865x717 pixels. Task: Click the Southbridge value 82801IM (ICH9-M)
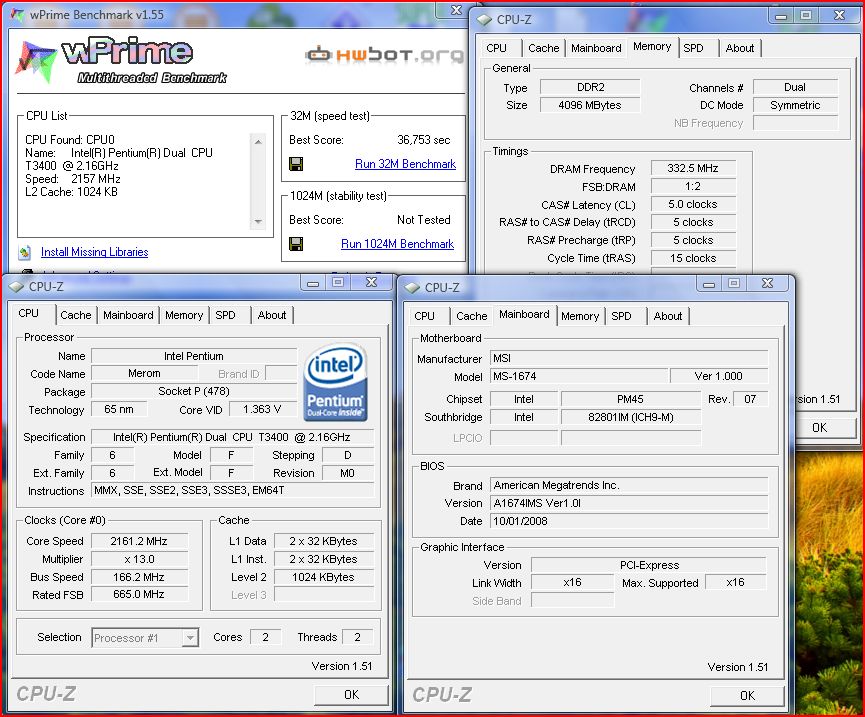(x=631, y=418)
